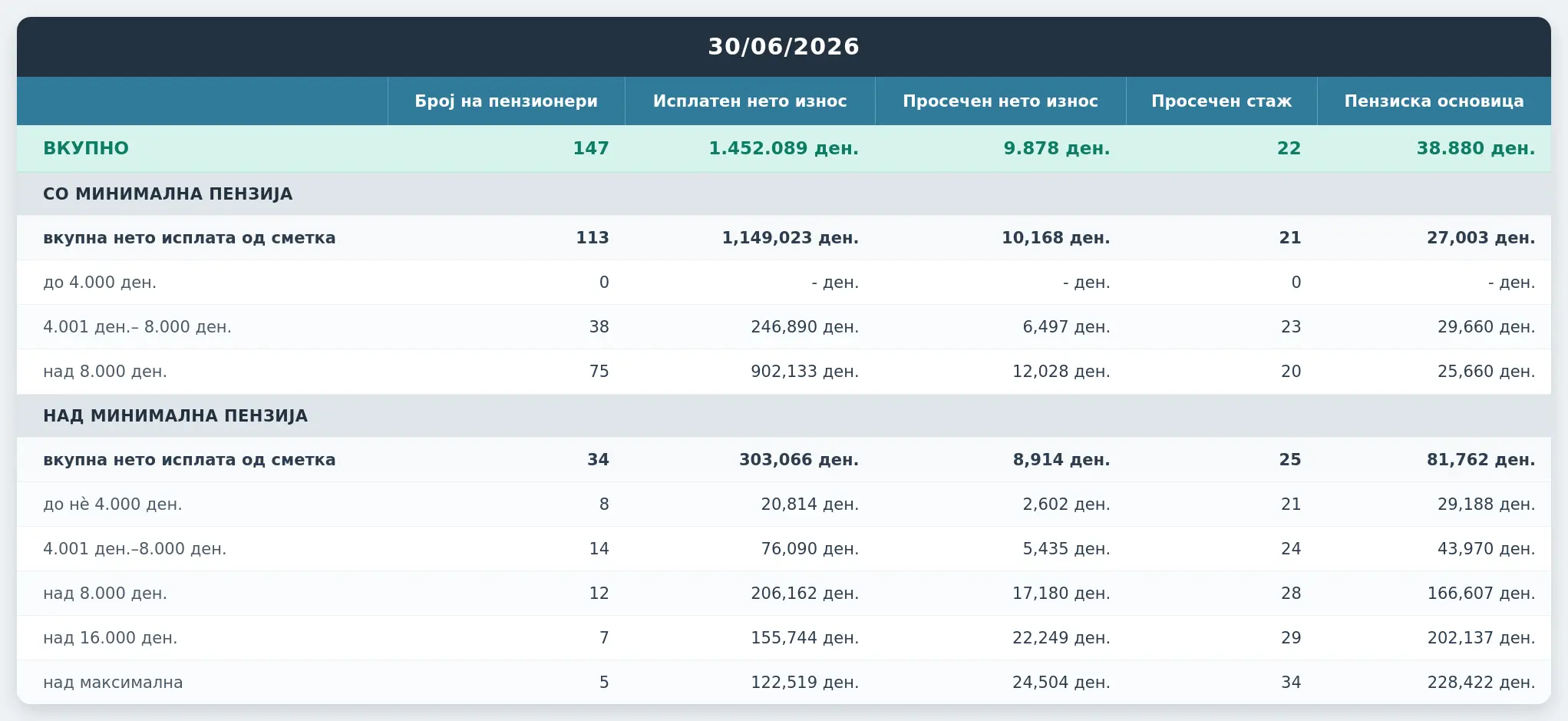Click the Просечен нето износ column header
1568x721 pixels.
(x=1000, y=101)
